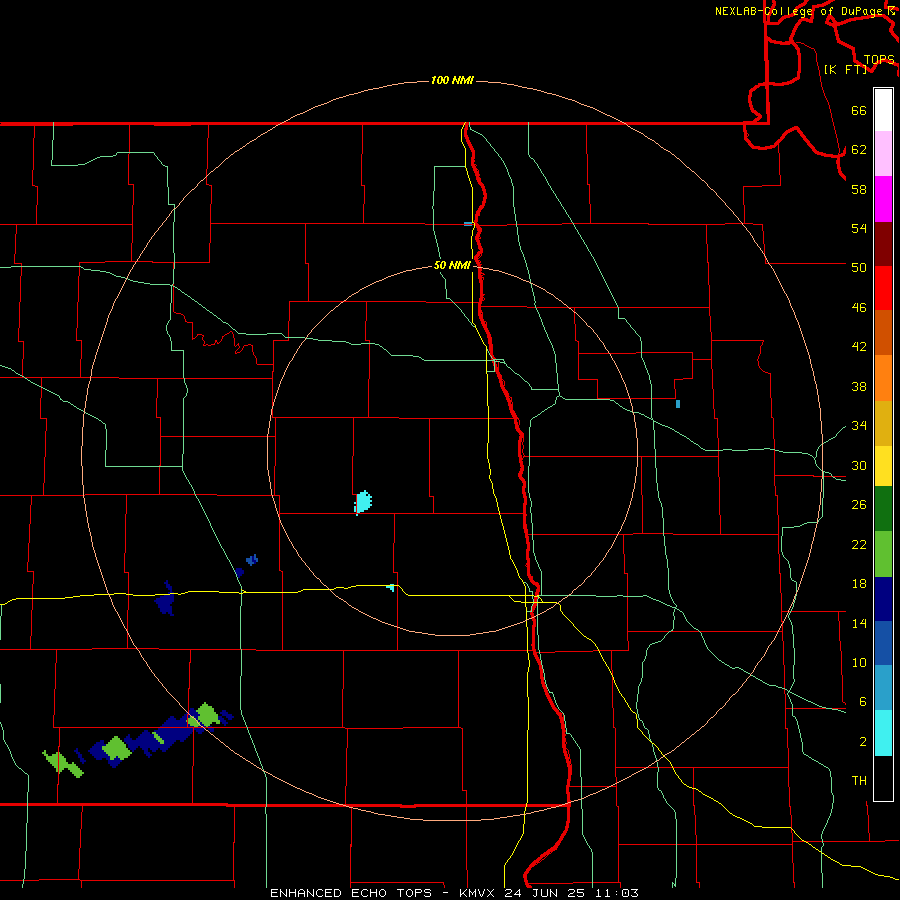Pick the cyan legend swatch

point(883,733)
